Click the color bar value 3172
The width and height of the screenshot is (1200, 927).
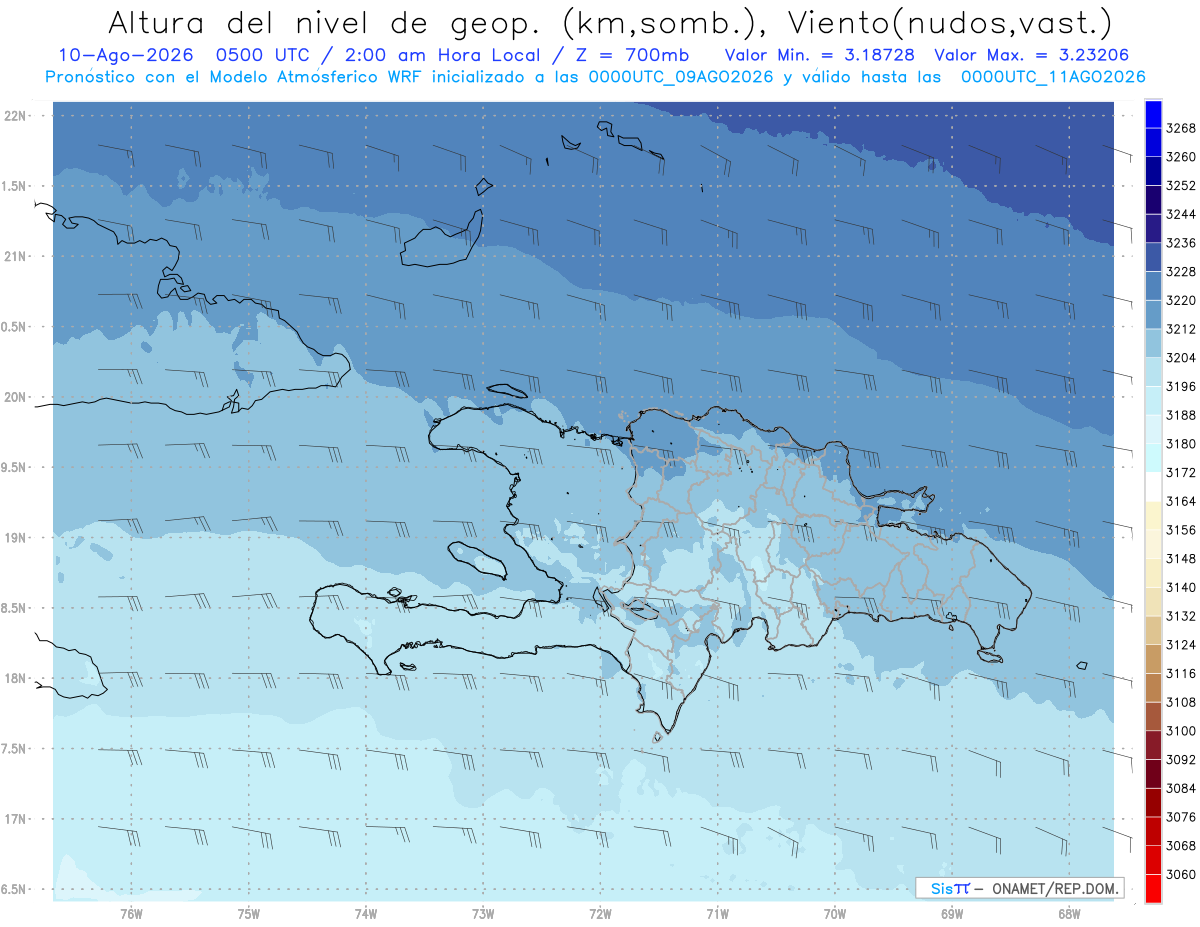click(x=1181, y=472)
